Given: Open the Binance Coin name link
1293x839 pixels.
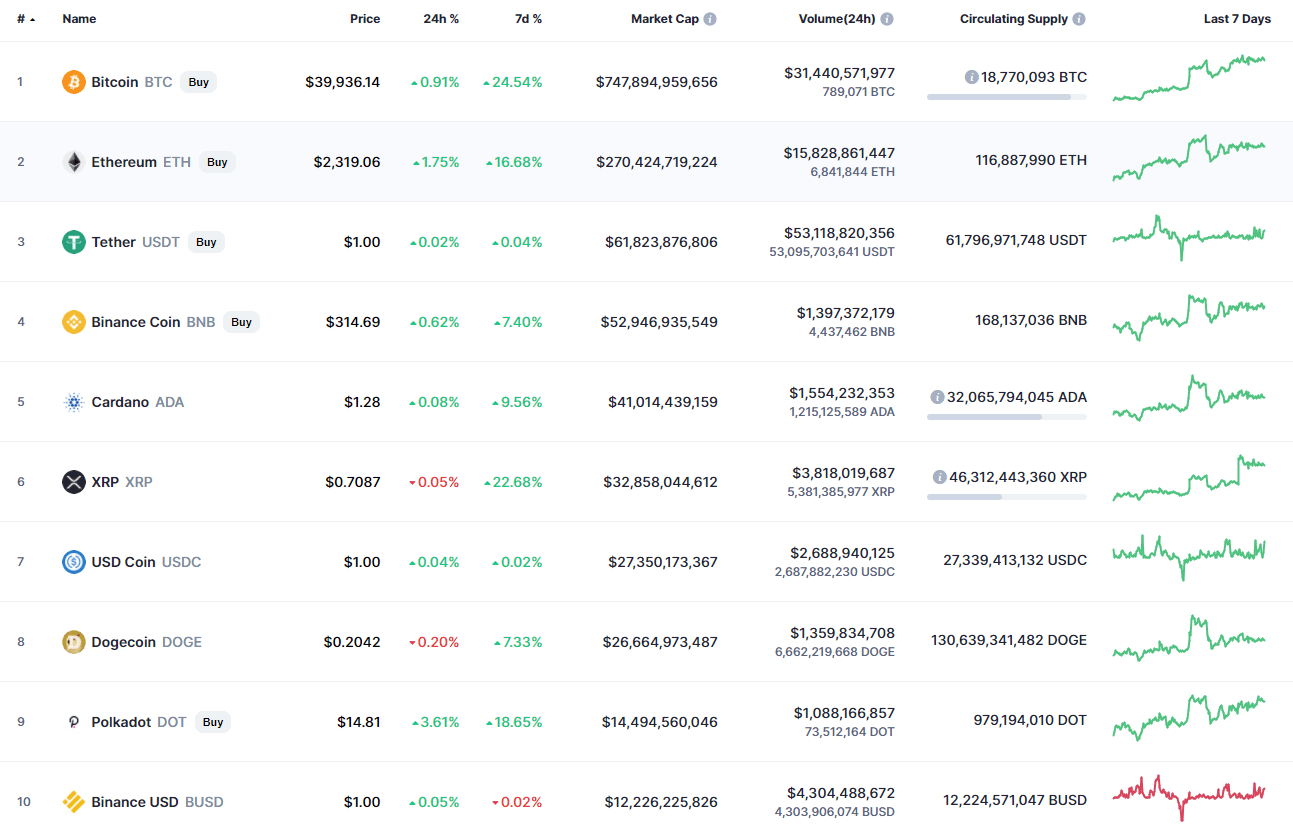Looking at the screenshot, I should [136, 322].
